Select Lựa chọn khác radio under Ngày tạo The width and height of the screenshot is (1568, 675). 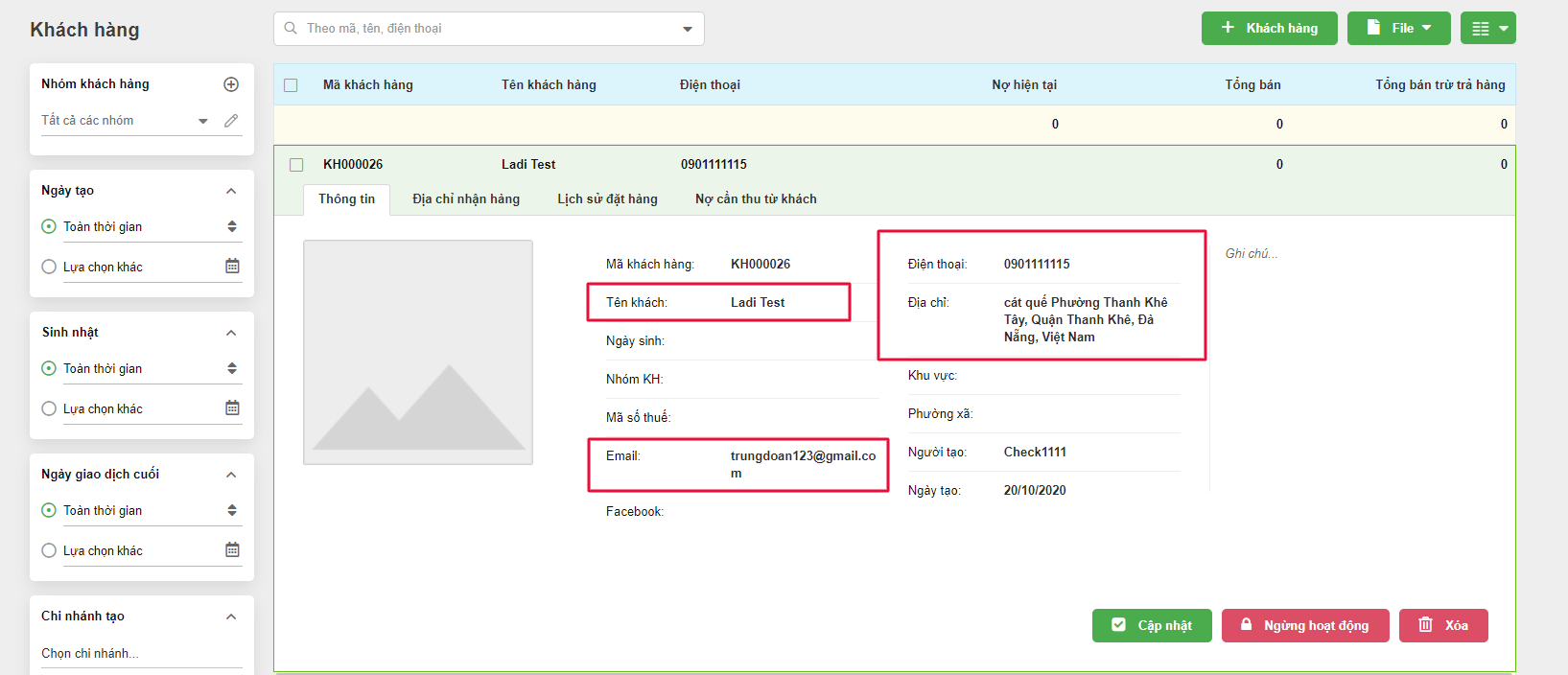(49, 267)
